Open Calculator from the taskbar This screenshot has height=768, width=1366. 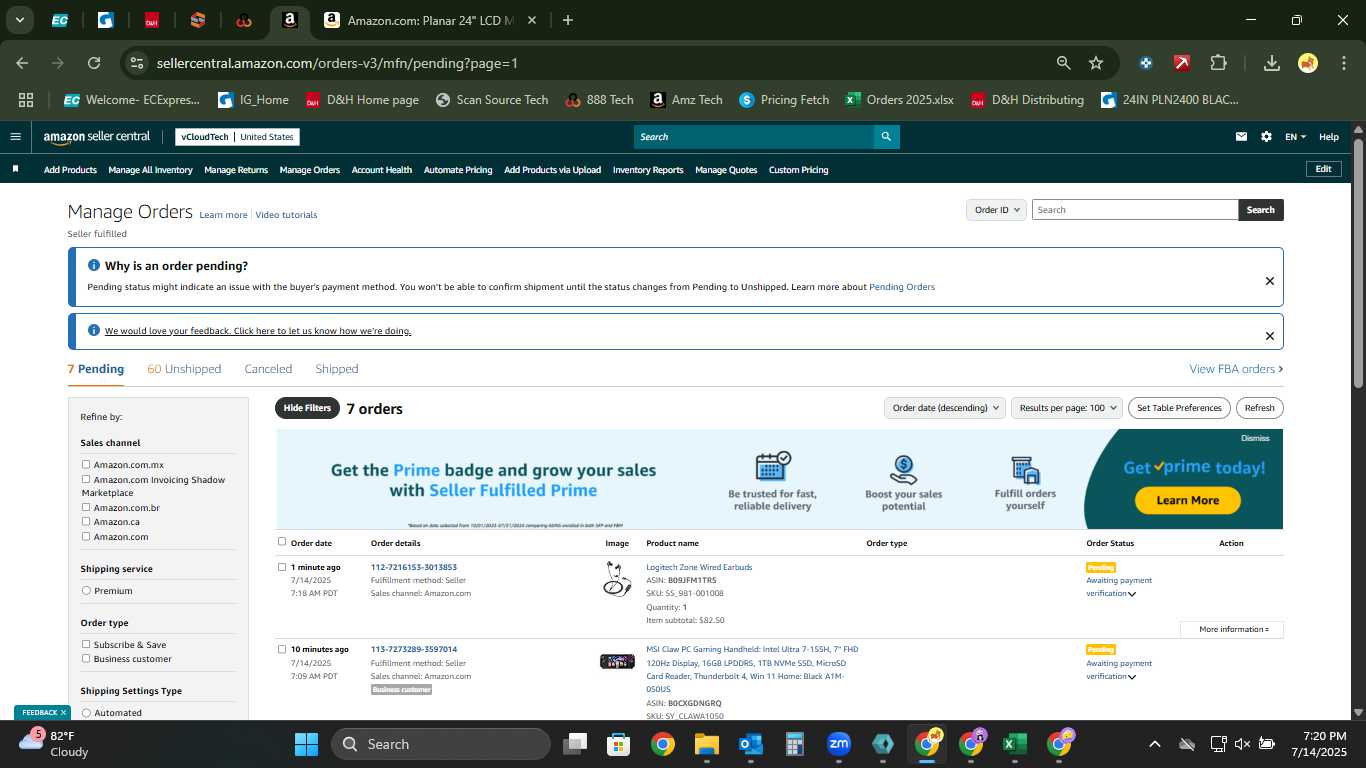[x=795, y=744]
